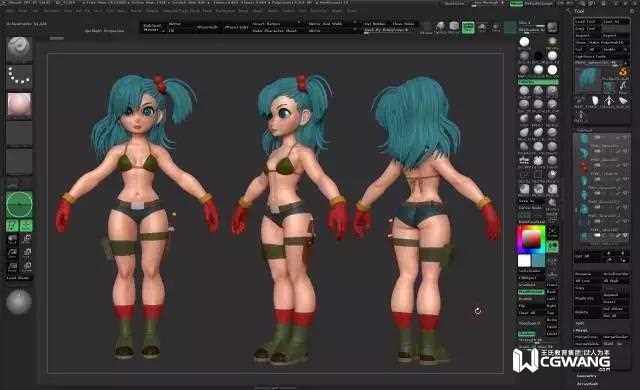640x390 pixels.
Task: Click the Top view button
Action: click(x=552, y=312)
